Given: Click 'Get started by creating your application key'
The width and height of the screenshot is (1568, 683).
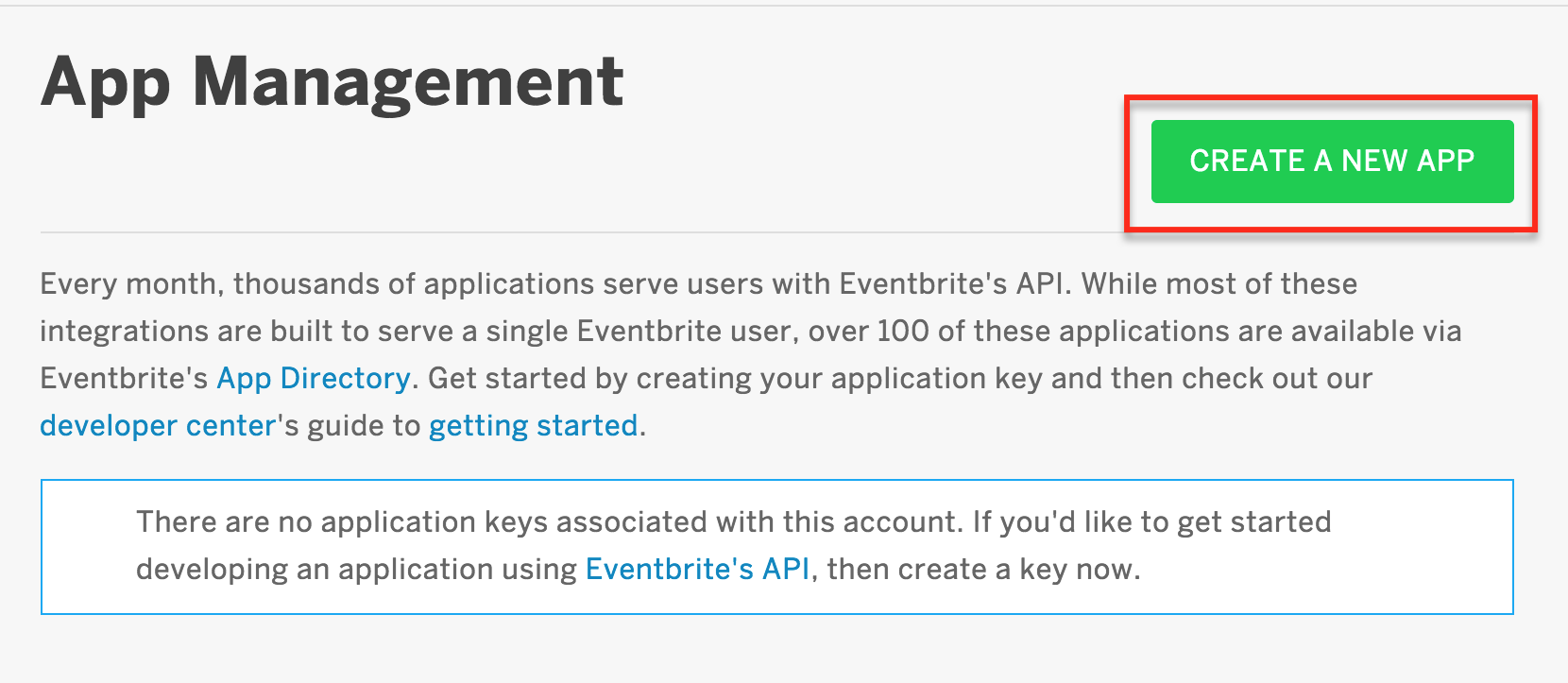Looking at the screenshot, I should click(735, 379).
